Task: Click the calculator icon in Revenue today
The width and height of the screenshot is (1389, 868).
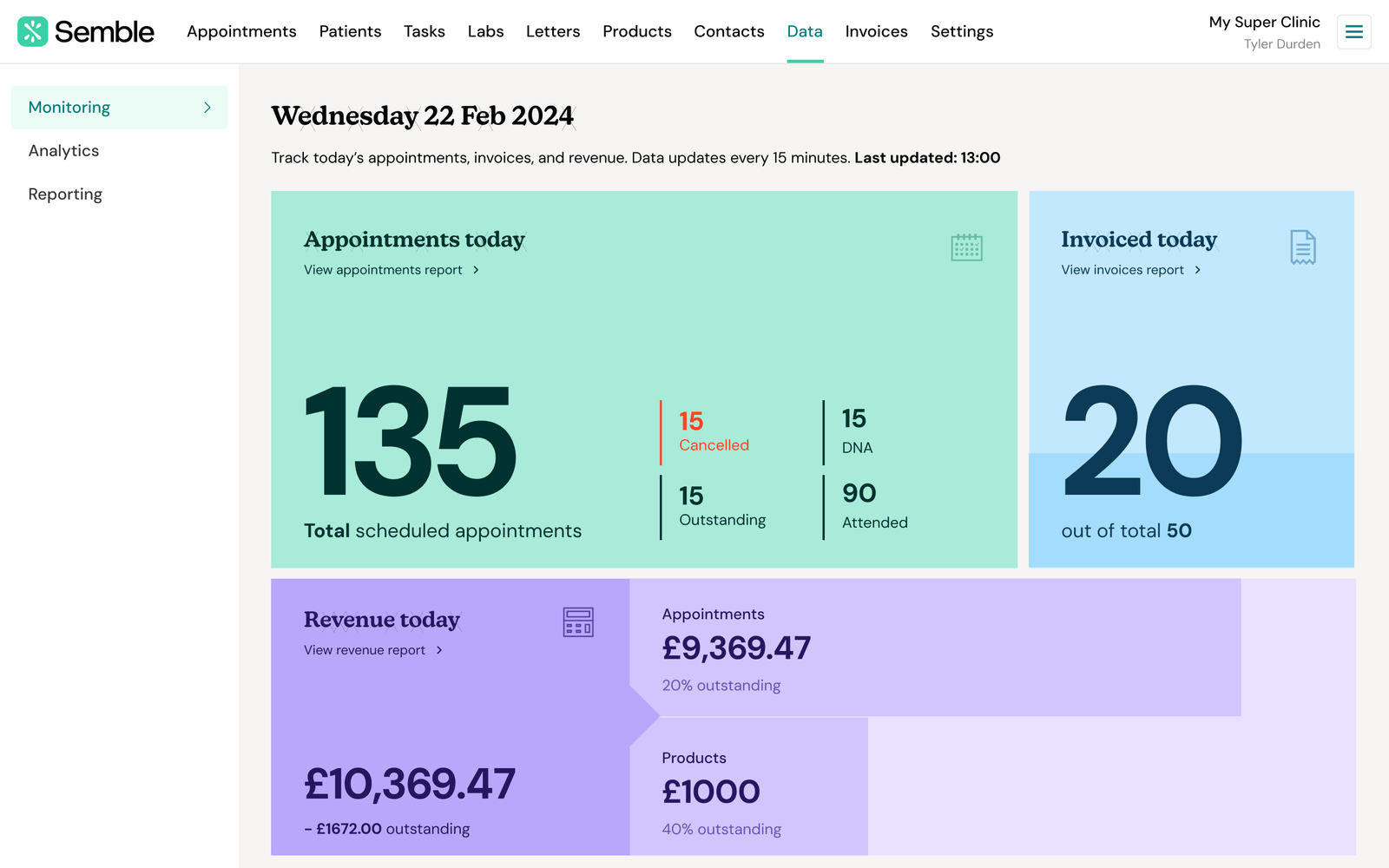Action: pyautogui.click(x=578, y=622)
